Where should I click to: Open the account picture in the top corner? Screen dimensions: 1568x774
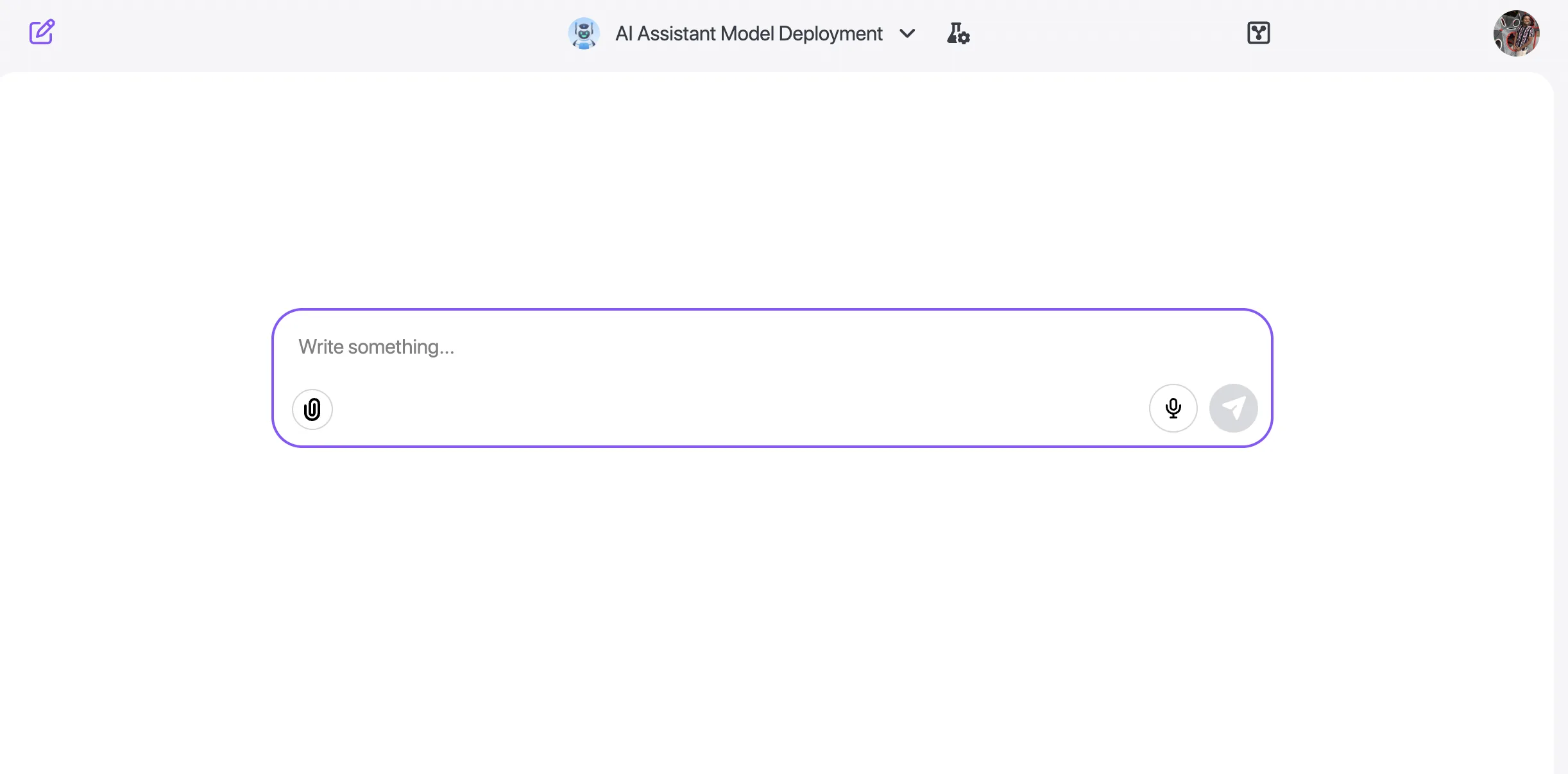1516,33
